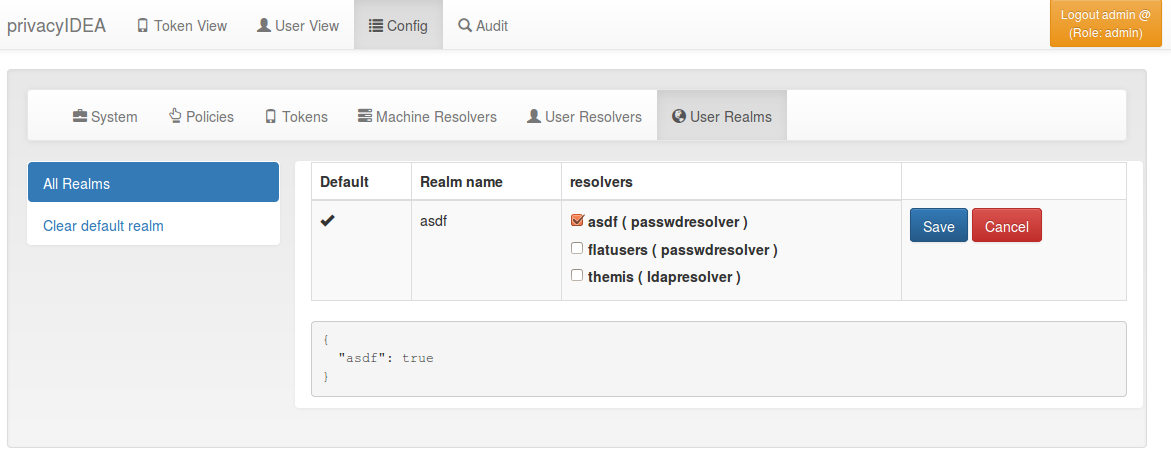The image size is (1171, 471).
Task: Uncheck the asdf passwdresolver checkbox
Action: click(577, 220)
